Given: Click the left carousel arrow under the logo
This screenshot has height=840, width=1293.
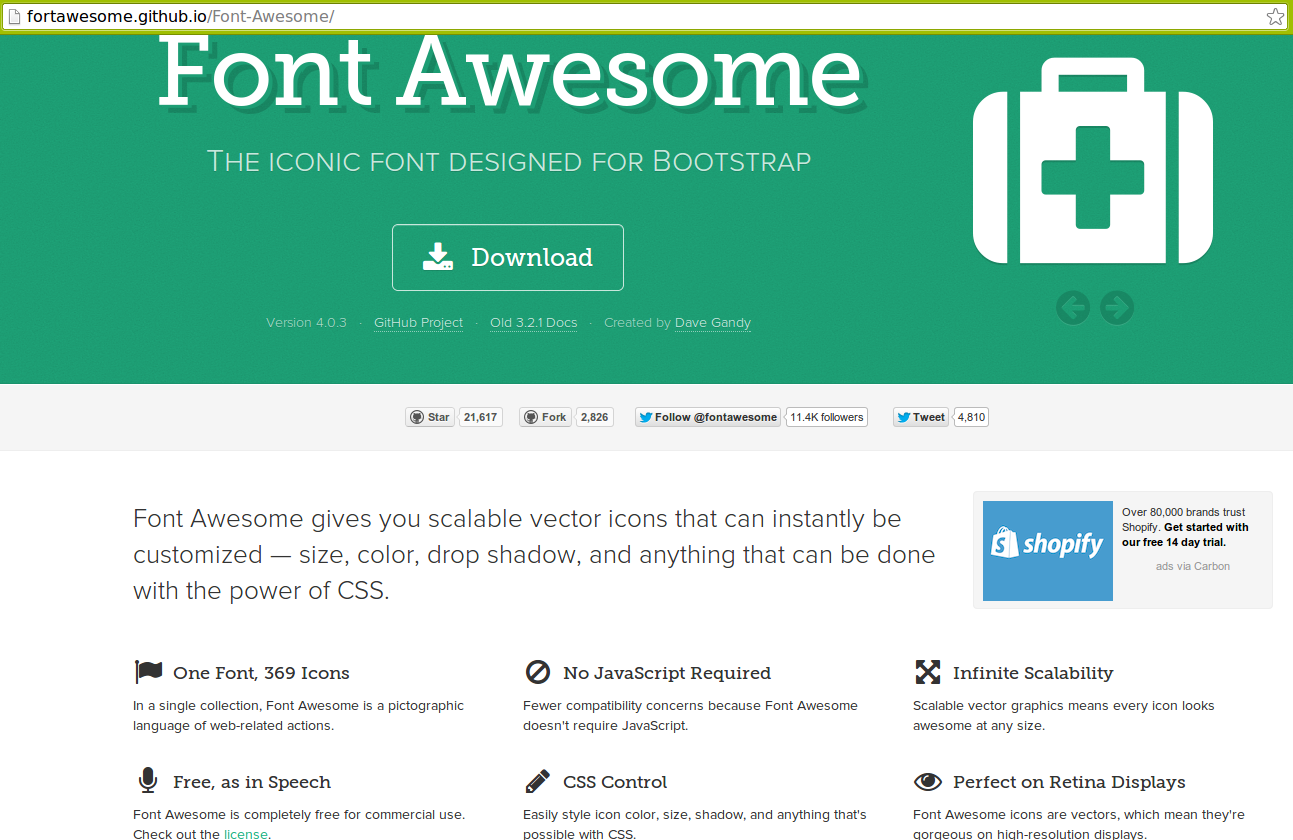Looking at the screenshot, I should [x=1072, y=308].
